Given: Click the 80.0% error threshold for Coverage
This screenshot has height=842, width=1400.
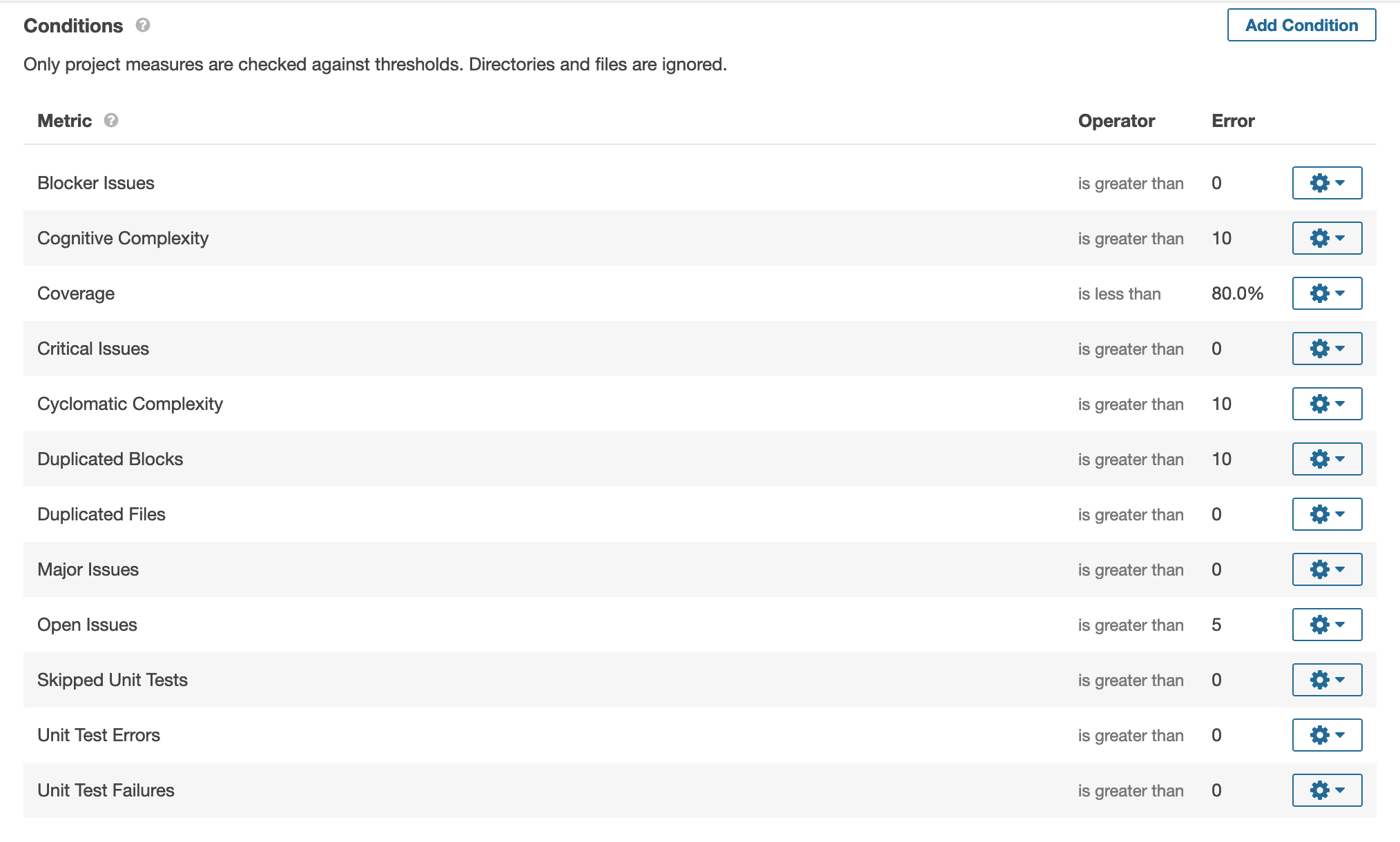Looking at the screenshot, I should [1237, 293].
